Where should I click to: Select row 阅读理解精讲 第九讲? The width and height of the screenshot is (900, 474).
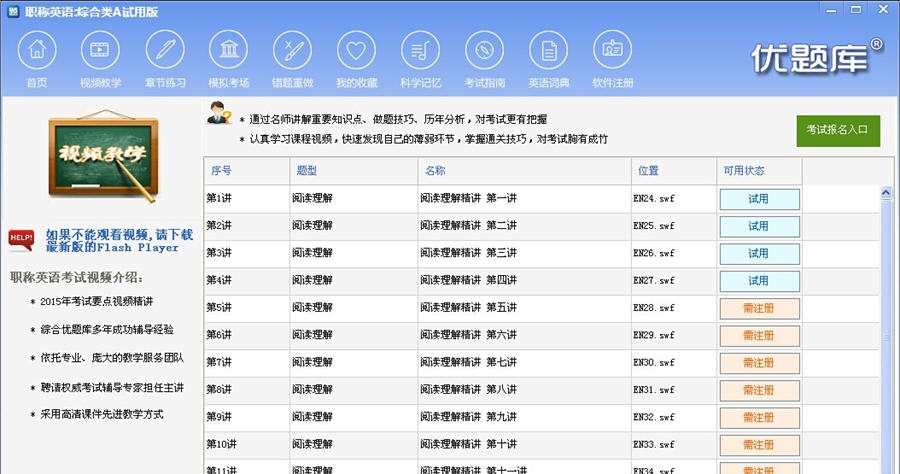tap(541, 418)
